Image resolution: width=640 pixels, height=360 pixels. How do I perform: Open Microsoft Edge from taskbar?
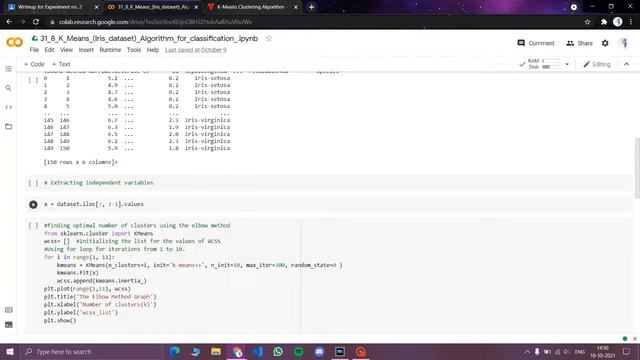[x=175, y=351]
